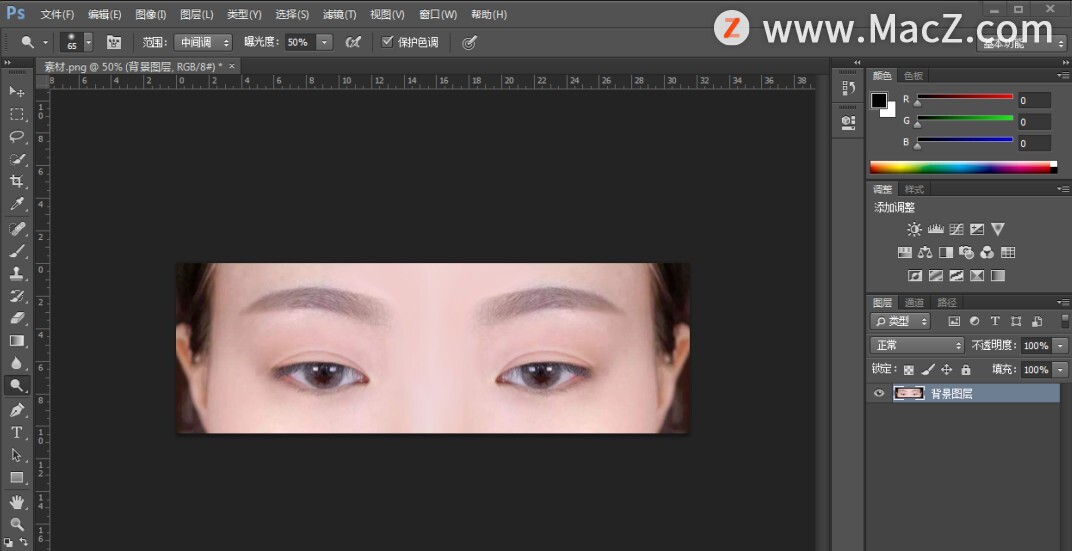1072x551 pixels.
Task: Hide the 背景图层 layer with eye icon
Action: click(x=879, y=393)
